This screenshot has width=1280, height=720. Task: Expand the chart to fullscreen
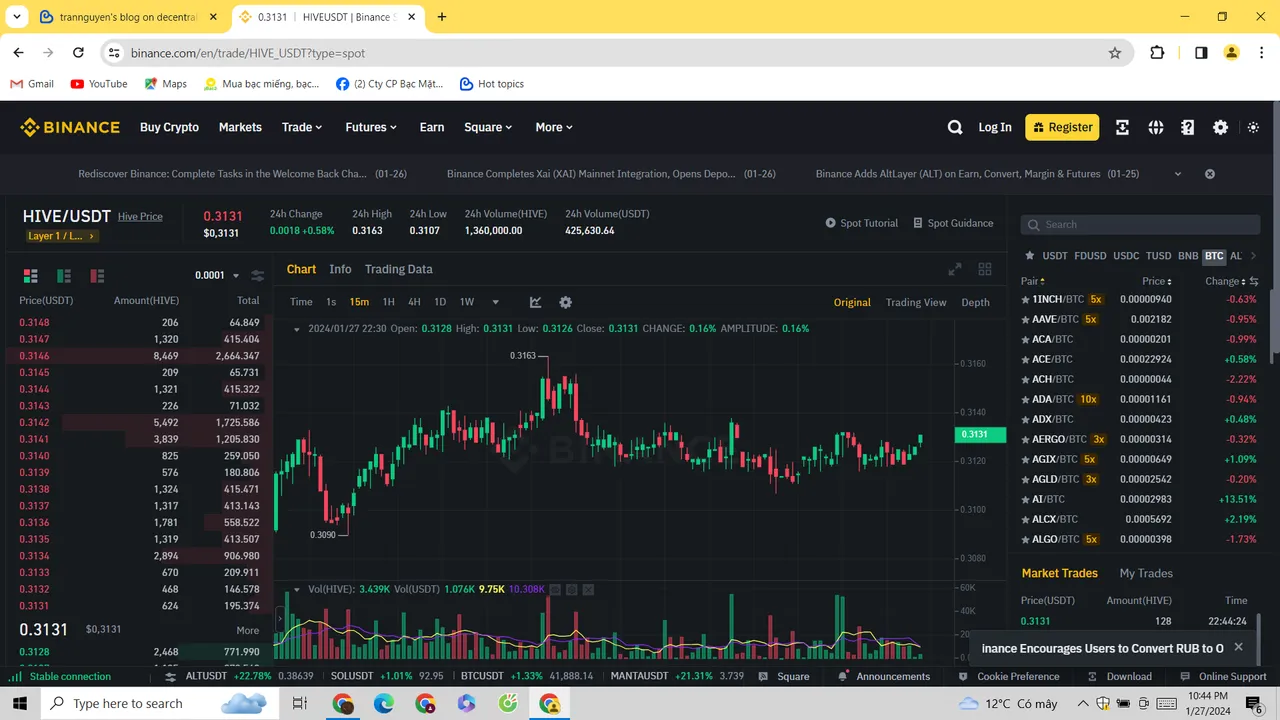point(955,269)
